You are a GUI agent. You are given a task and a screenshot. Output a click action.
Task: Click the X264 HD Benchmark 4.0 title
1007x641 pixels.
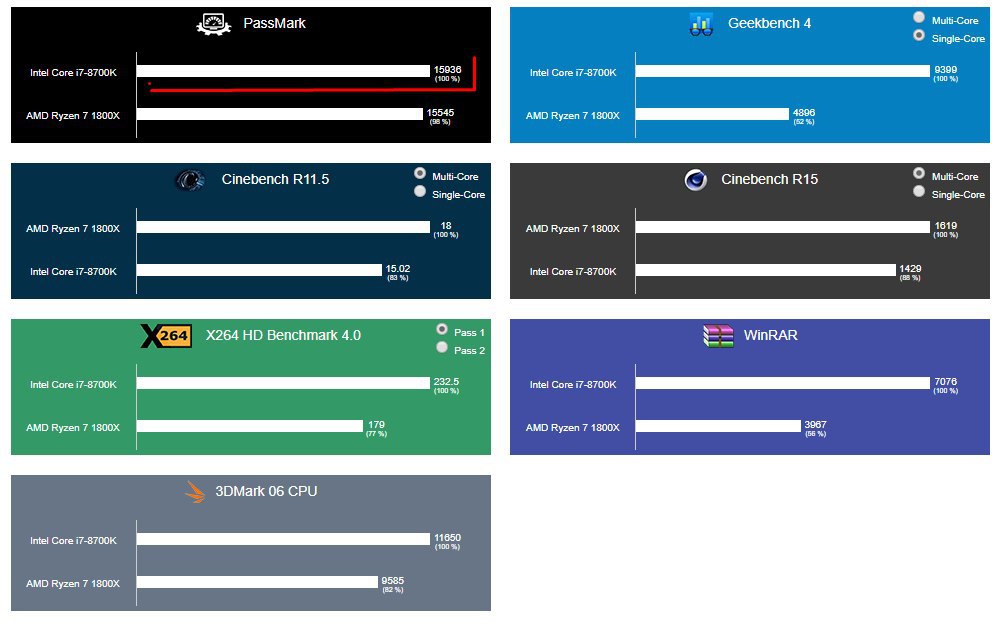[283, 336]
